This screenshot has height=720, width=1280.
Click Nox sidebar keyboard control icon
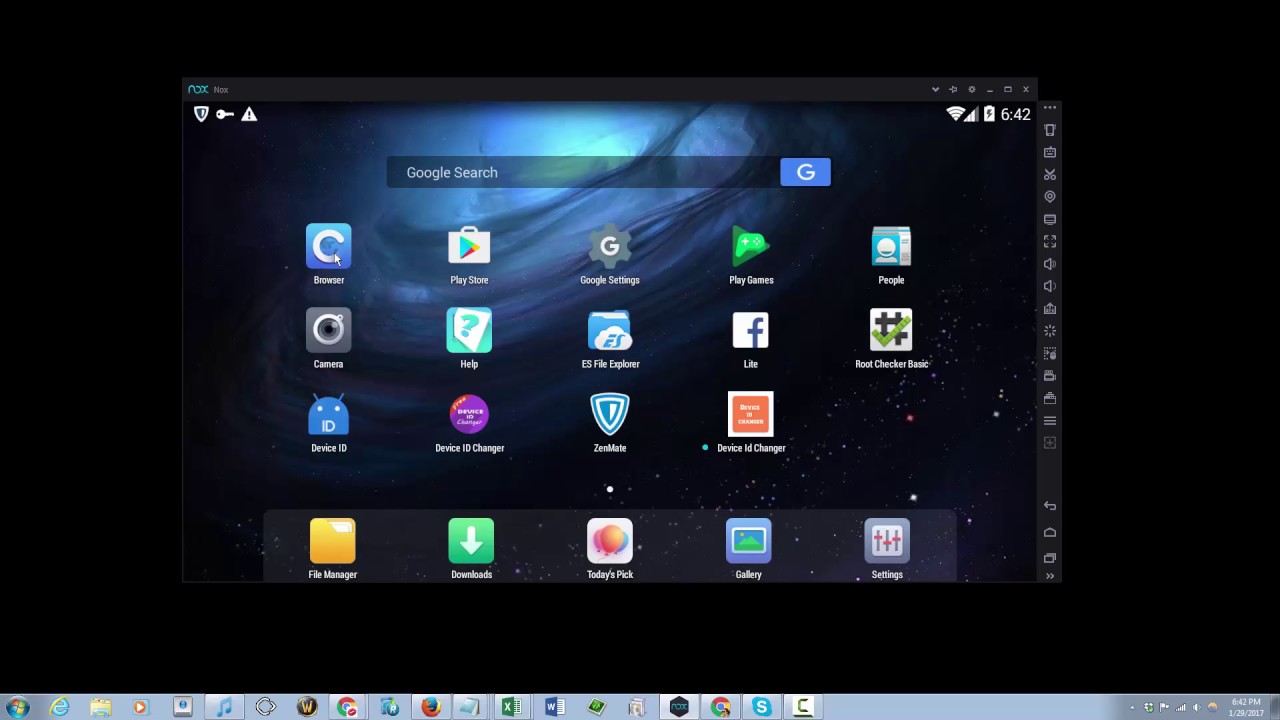(x=1050, y=152)
